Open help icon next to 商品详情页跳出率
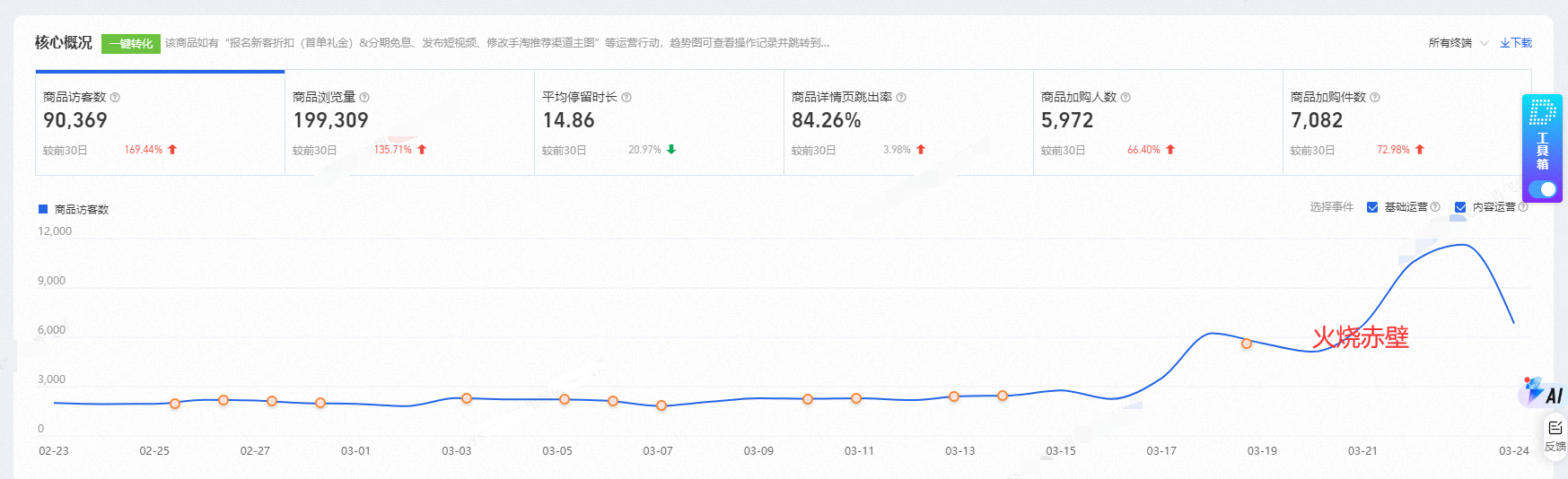 click(x=901, y=97)
